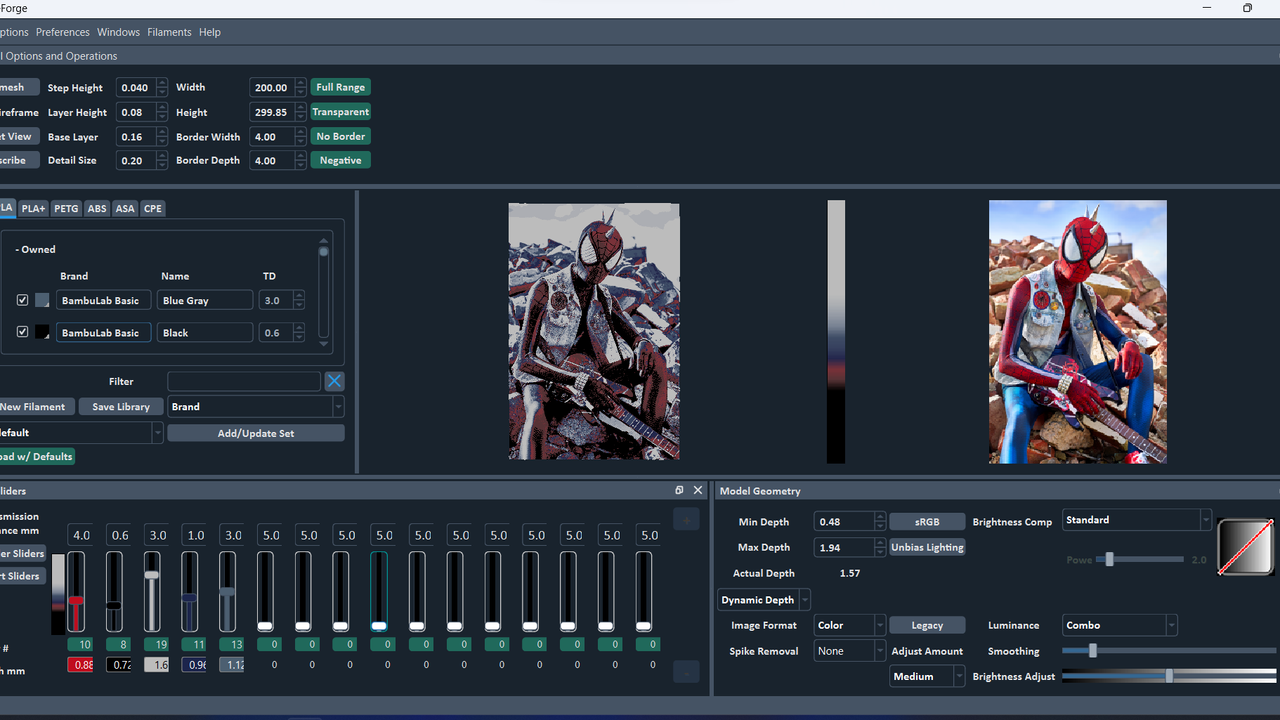Toggle the Negative option

(340, 160)
